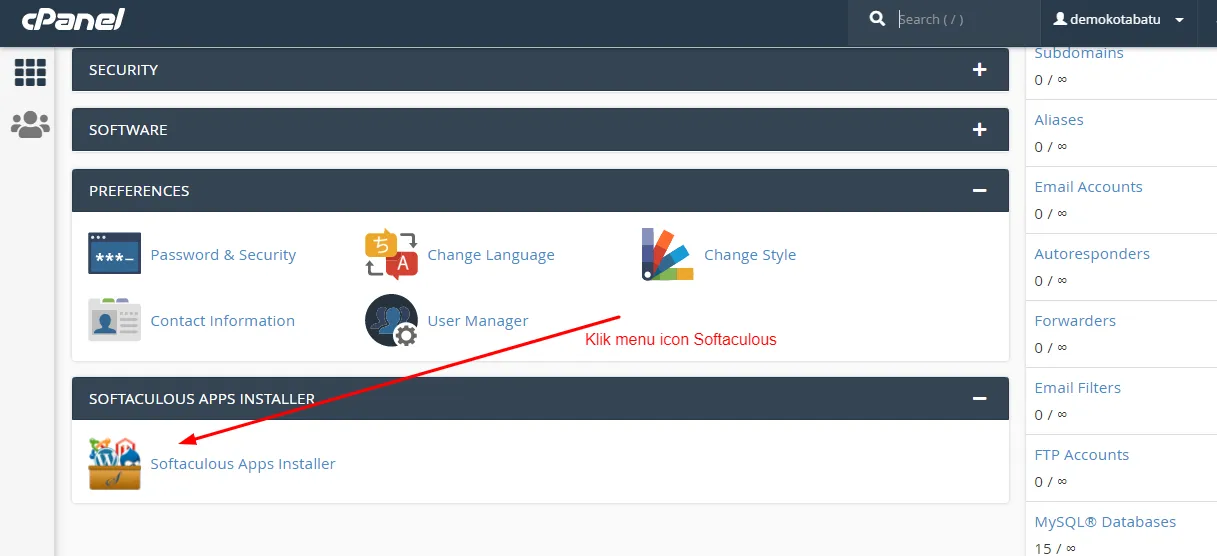
Task: Click the demokotabatu username text
Action: tap(1115, 19)
